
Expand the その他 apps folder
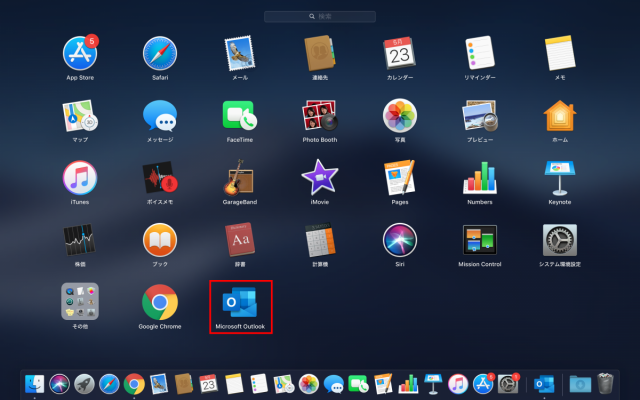coord(80,302)
